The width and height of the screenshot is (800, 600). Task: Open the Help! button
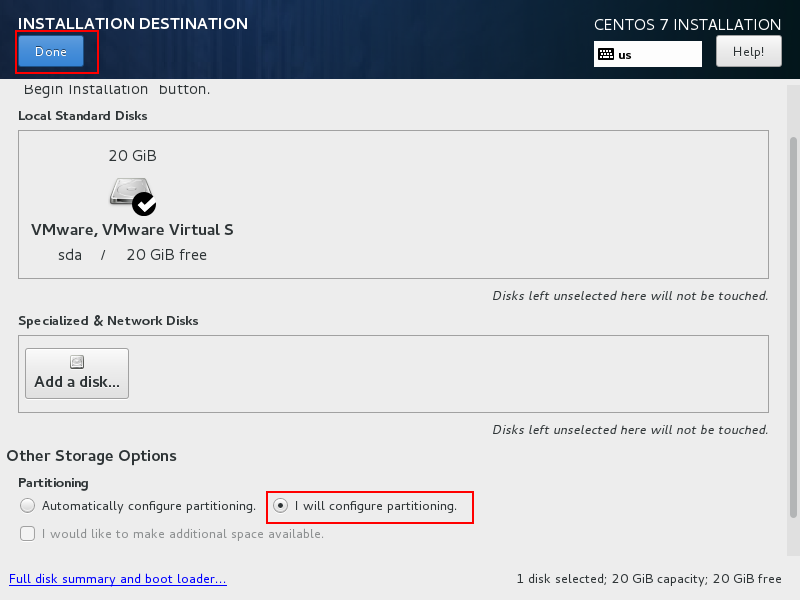(748, 51)
